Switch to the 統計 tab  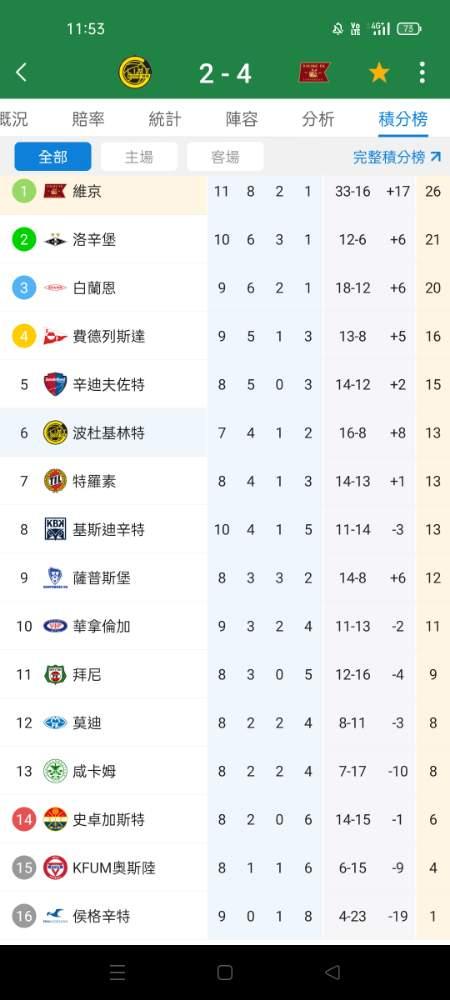(165, 119)
